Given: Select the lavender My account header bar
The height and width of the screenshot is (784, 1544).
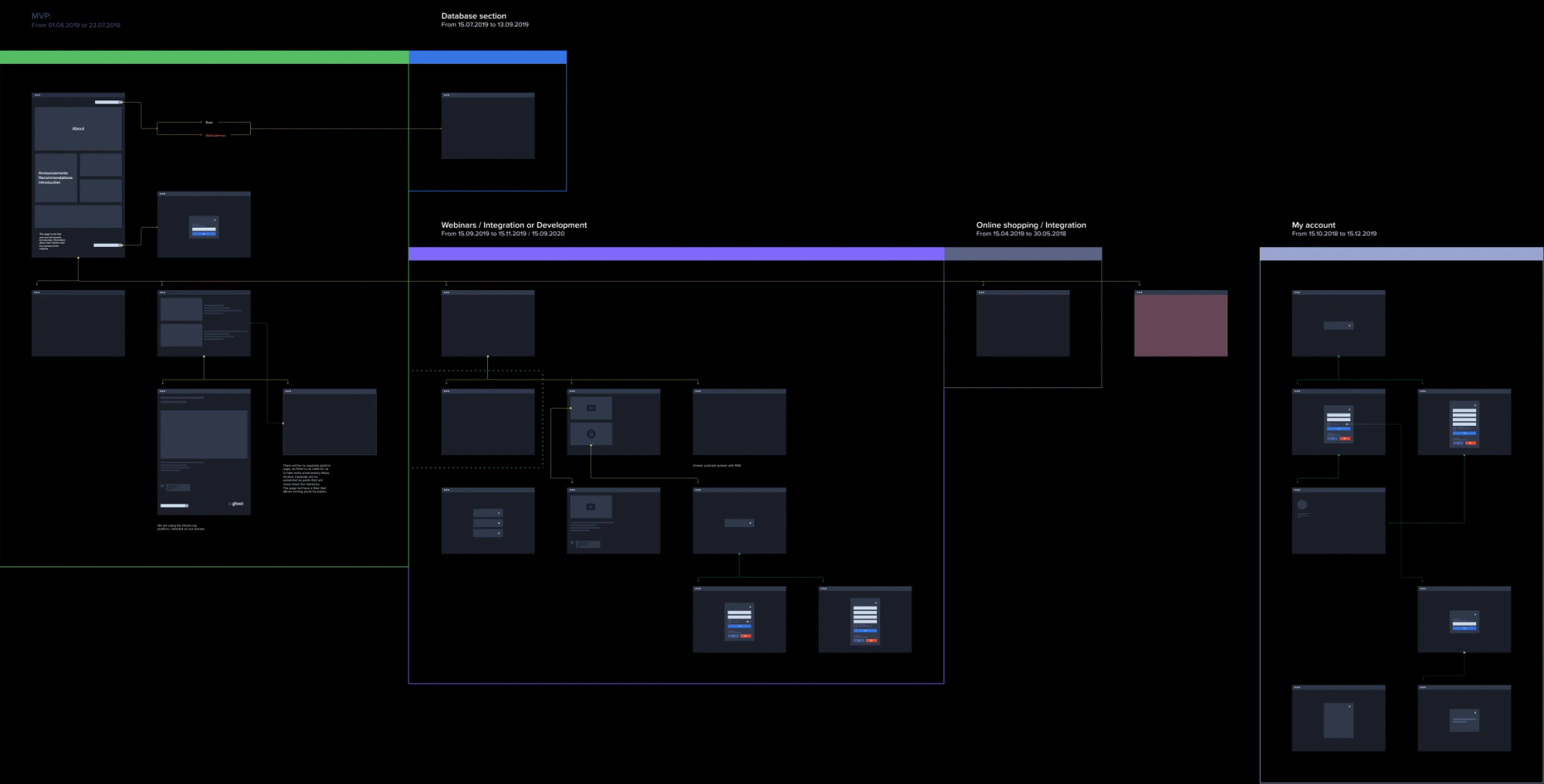Looking at the screenshot, I should [1401, 254].
